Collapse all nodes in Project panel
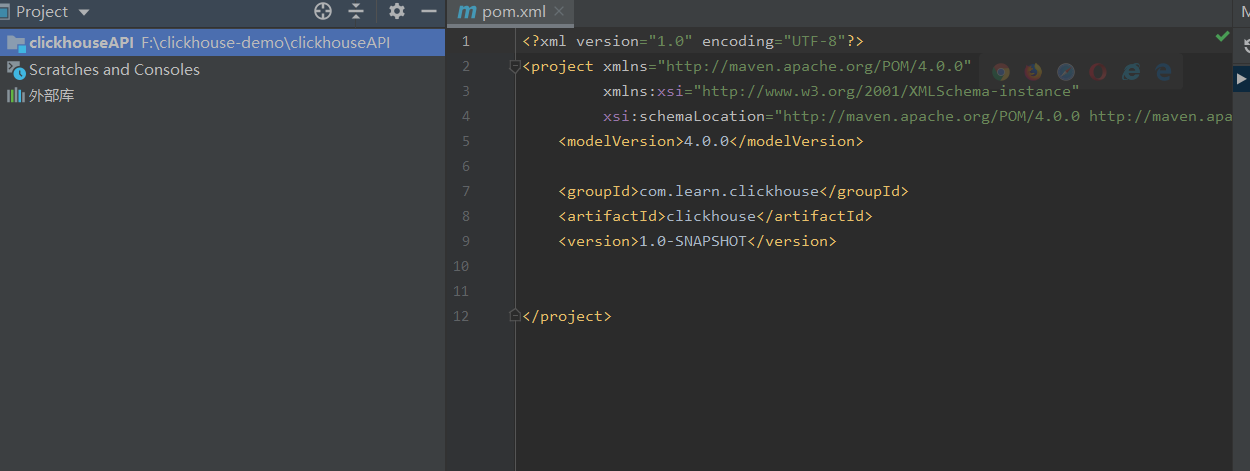The image size is (1250, 471). pos(356,11)
